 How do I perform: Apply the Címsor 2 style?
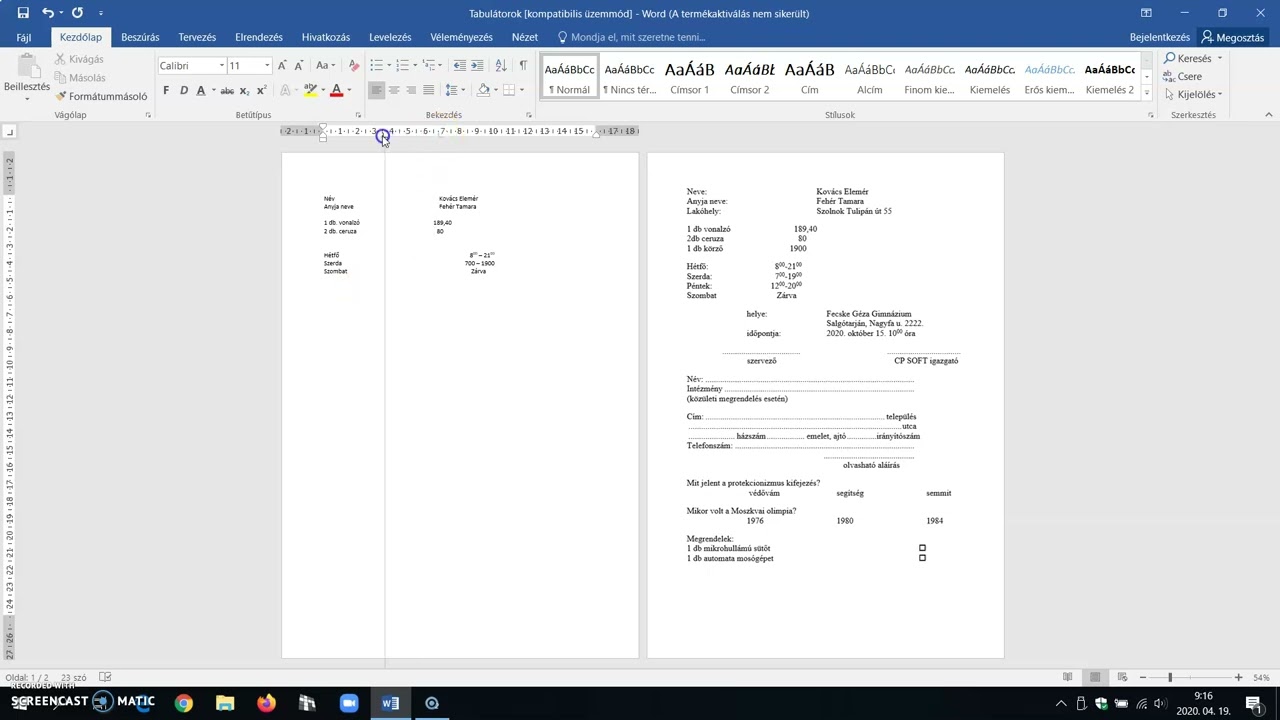click(x=749, y=77)
